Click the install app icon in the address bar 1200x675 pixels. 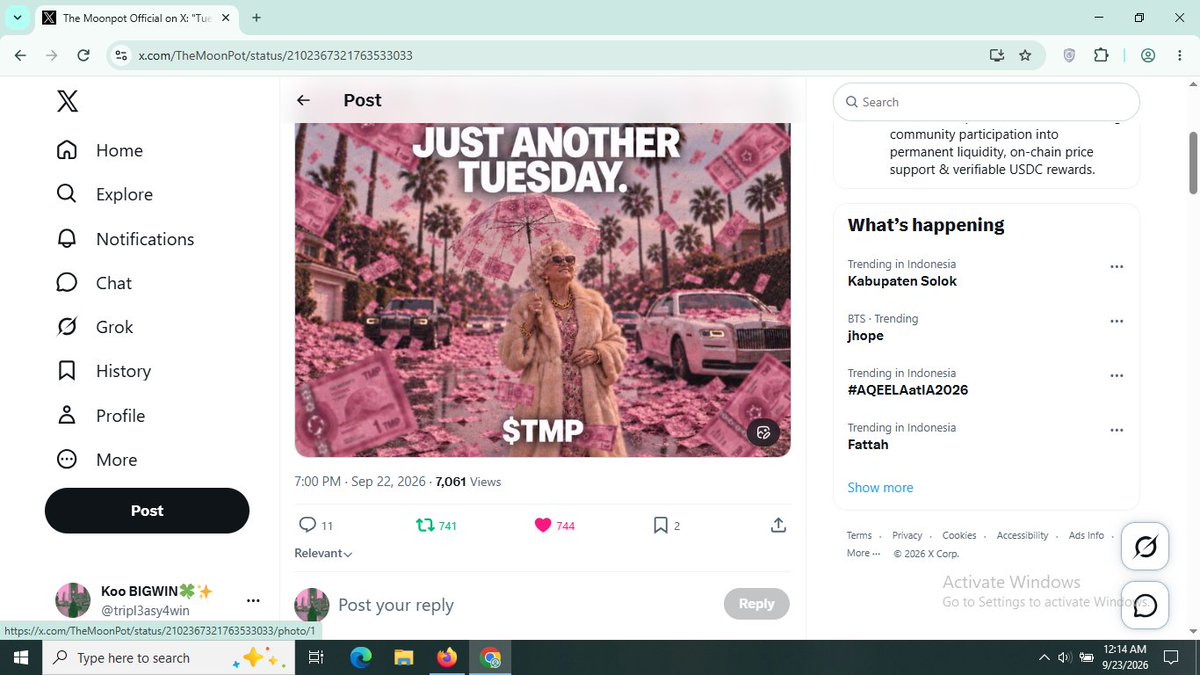point(996,56)
